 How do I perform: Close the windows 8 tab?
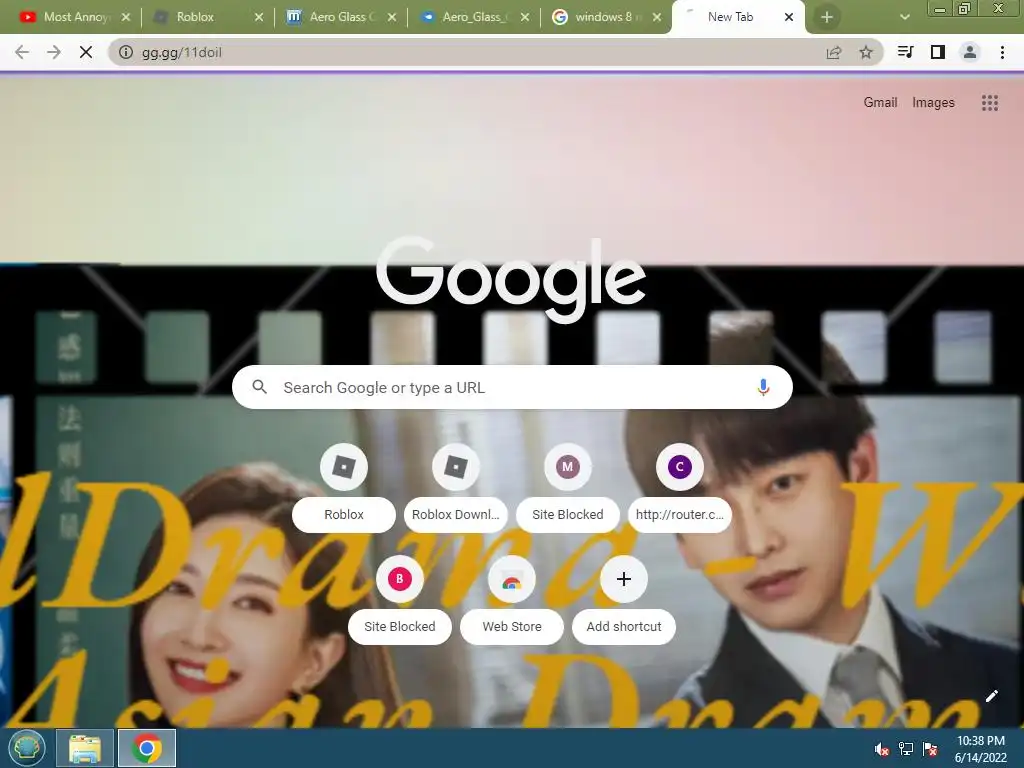[657, 17]
